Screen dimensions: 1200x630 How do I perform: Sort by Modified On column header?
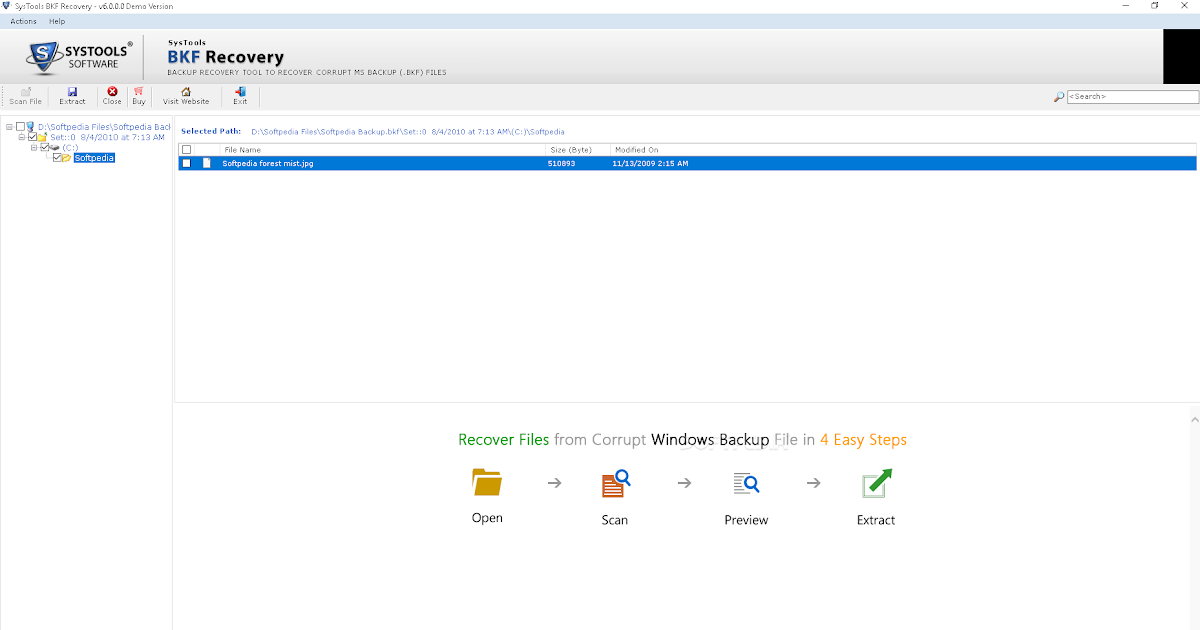pyautogui.click(x=636, y=150)
